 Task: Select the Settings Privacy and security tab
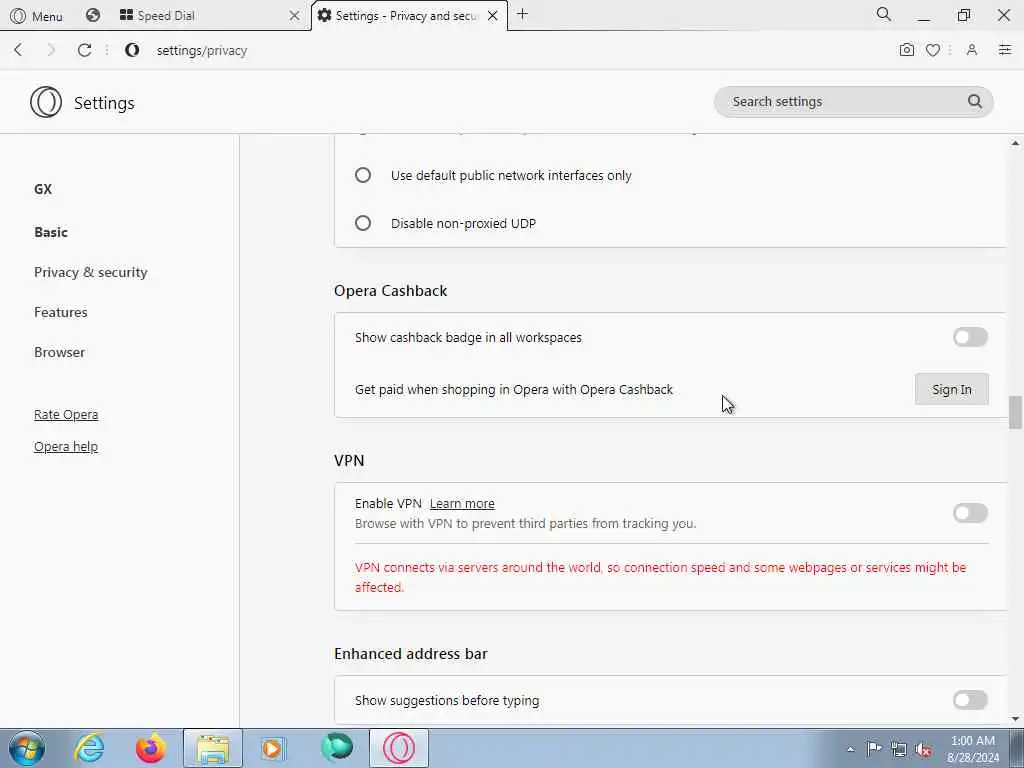click(x=405, y=16)
